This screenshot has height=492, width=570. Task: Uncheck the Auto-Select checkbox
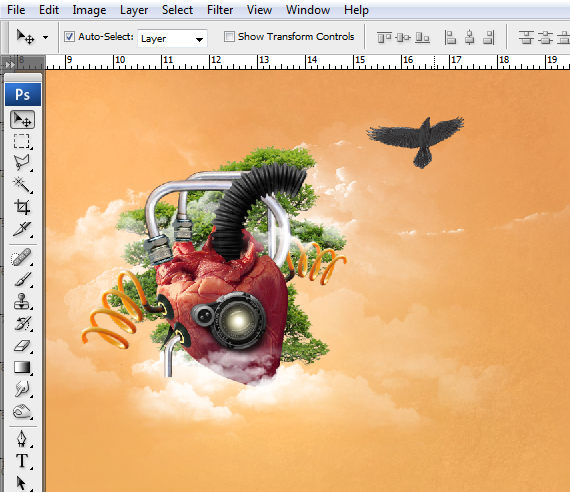(69, 37)
